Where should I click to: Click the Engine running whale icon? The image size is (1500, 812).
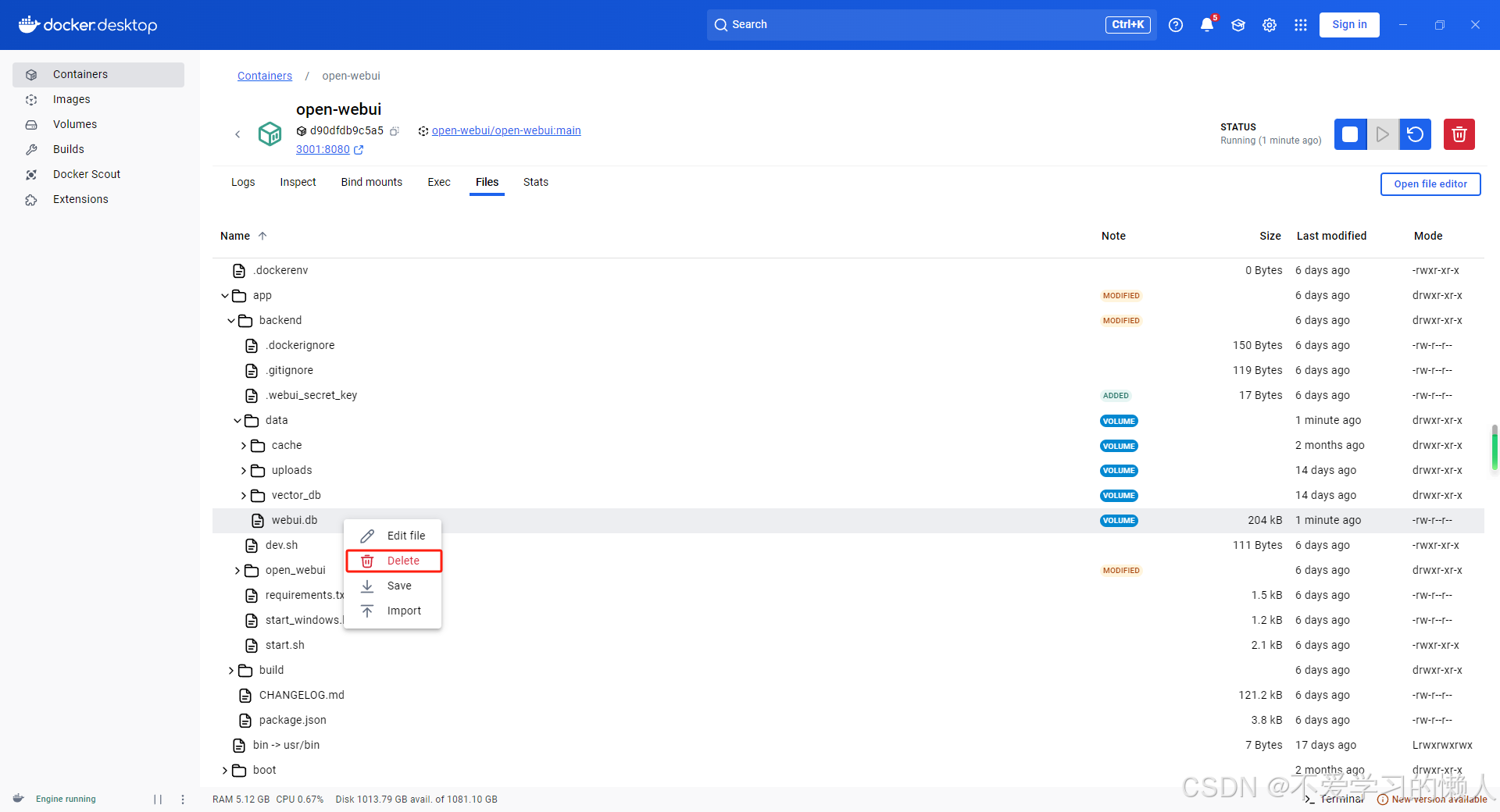(x=19, y=799)
